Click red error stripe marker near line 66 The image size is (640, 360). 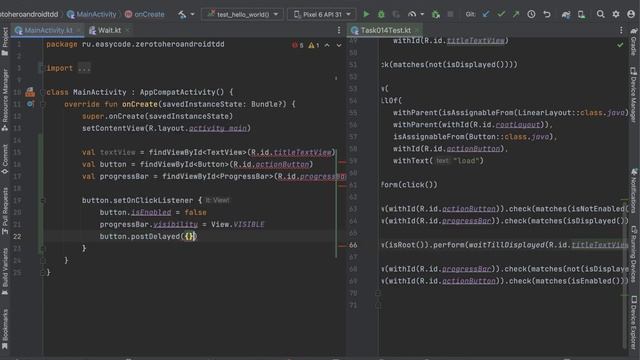pos(342,246)
